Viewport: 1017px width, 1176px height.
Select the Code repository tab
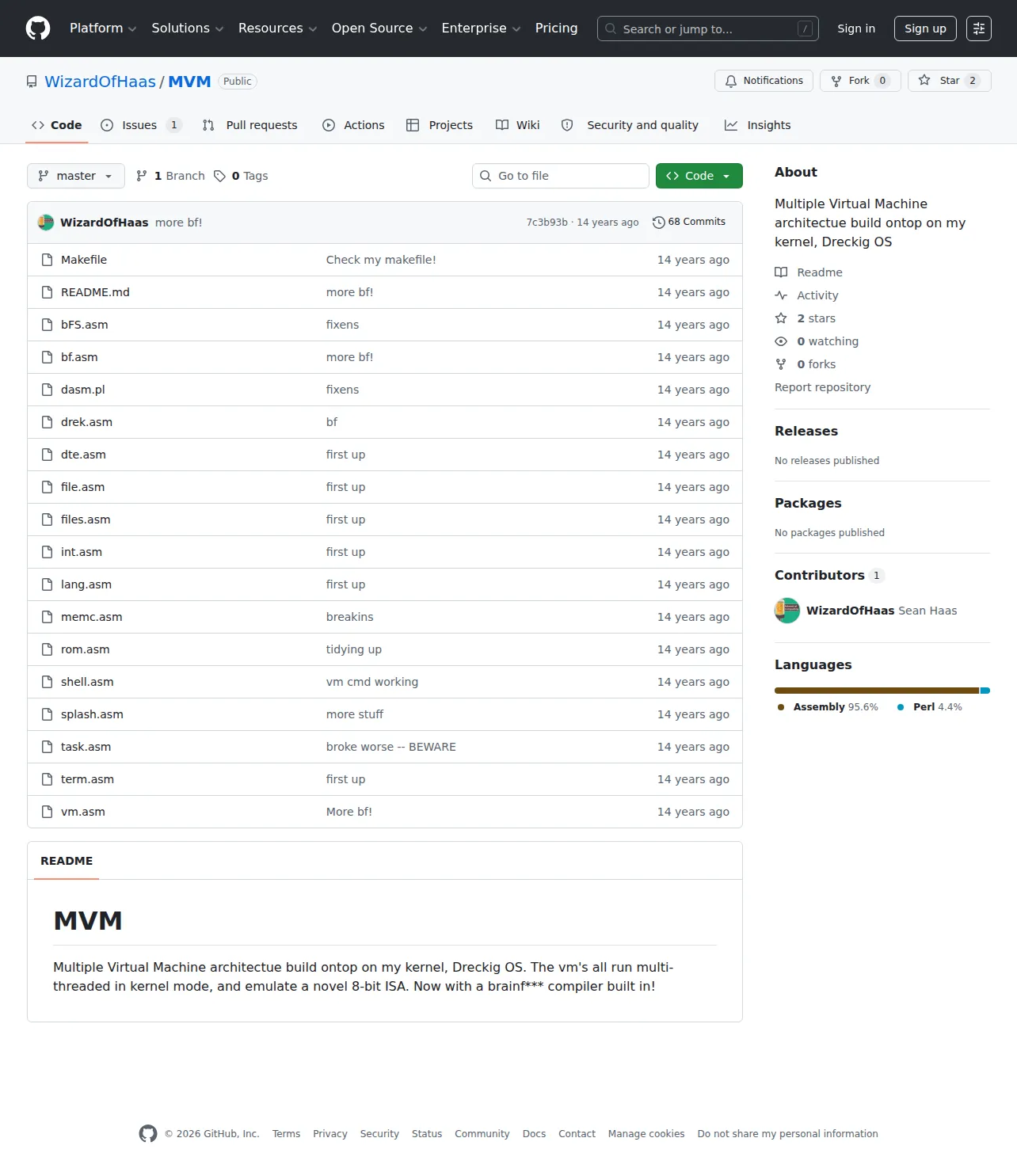57,125
